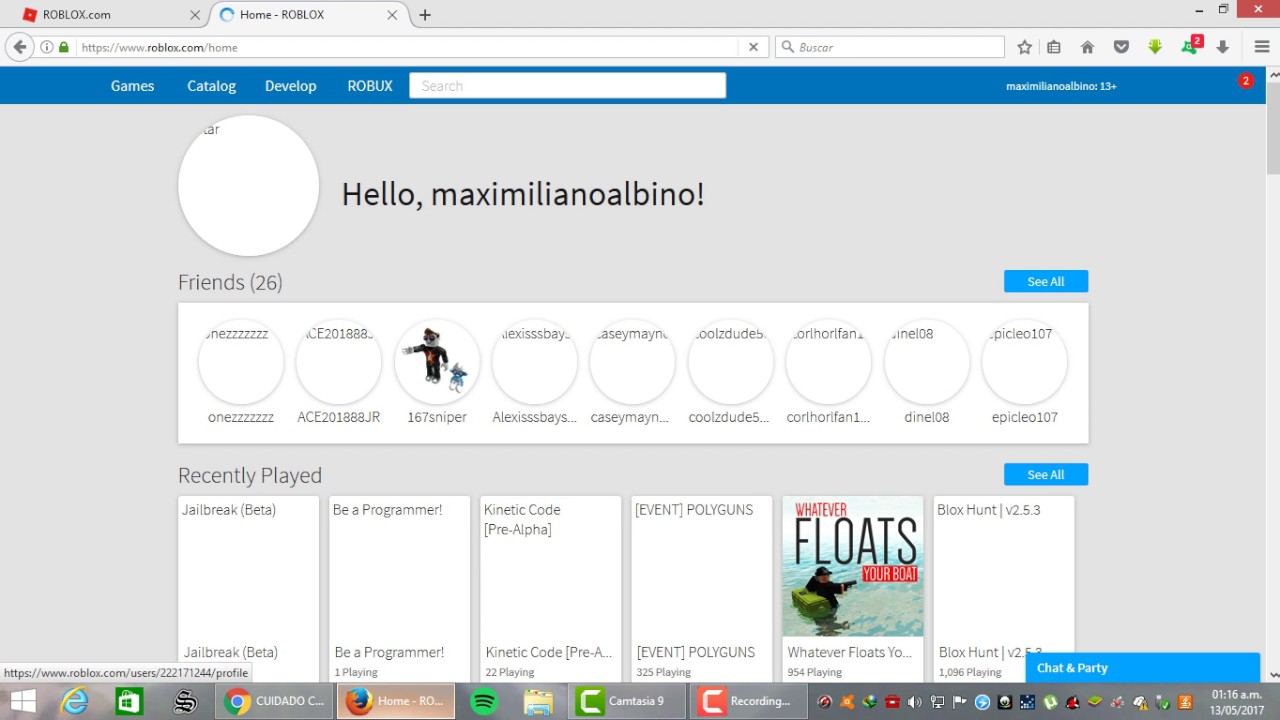Show bookmarks list icon
This screenshot has height=720, width=1280.
tap(1054, 47)
